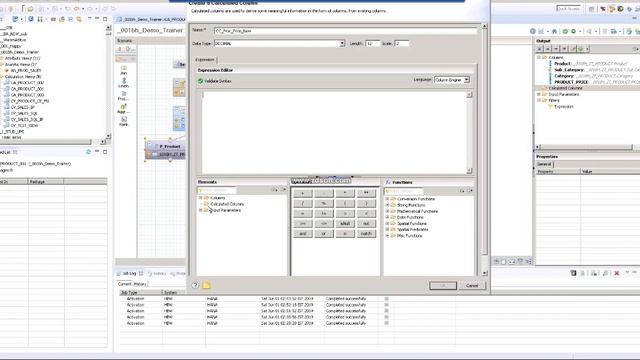Select the Join node in Scenario palette

[124, 70]
